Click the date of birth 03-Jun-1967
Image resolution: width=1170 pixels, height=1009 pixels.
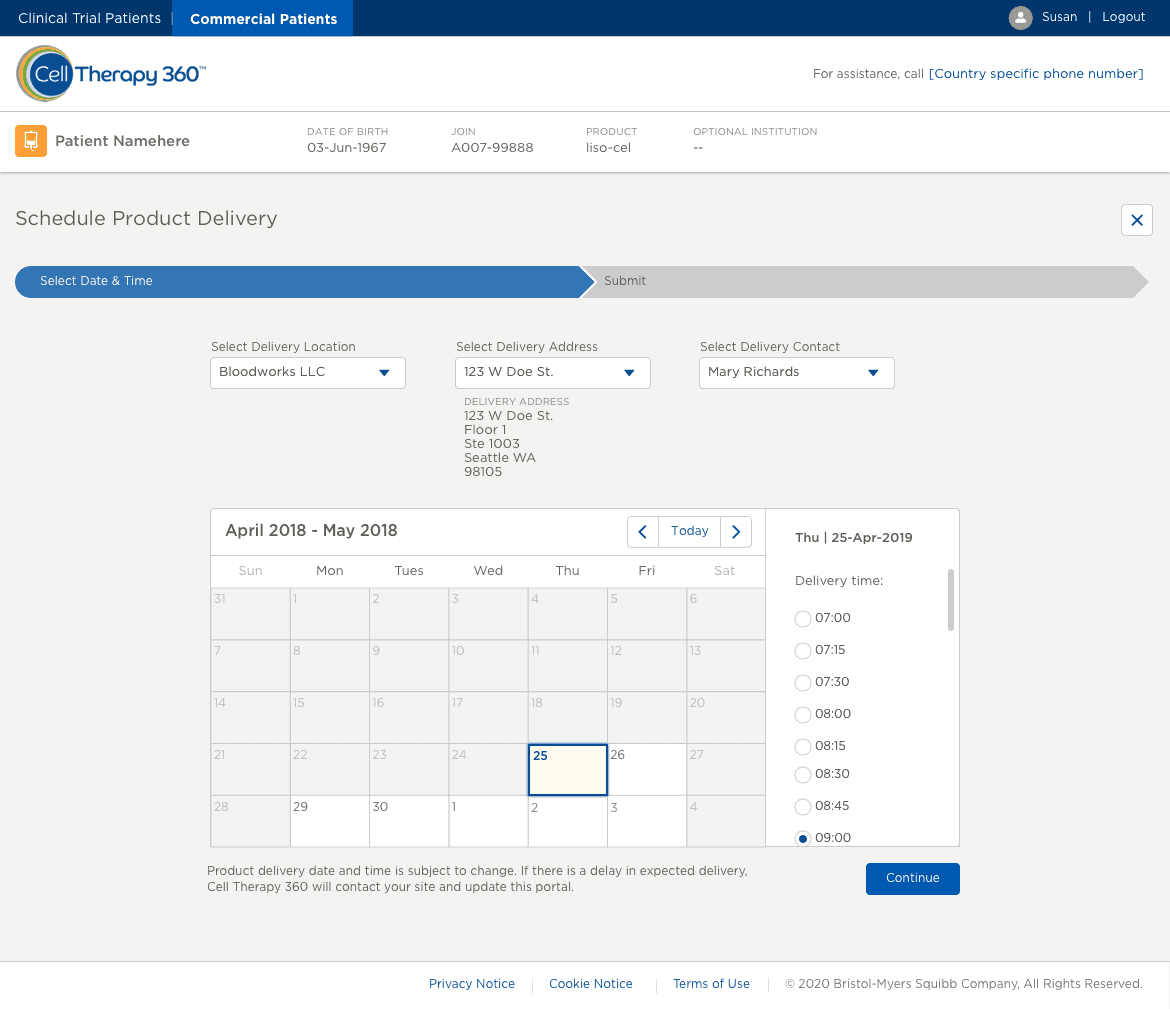pos(346,148)
